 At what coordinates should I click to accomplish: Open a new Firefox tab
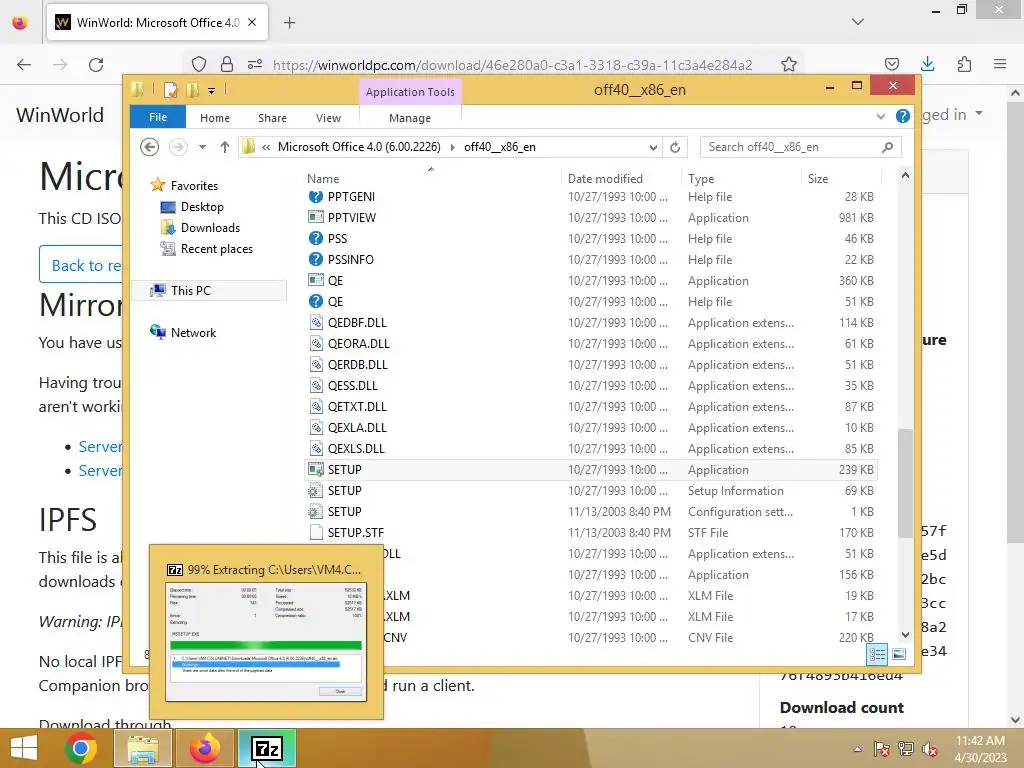(289, 23)
